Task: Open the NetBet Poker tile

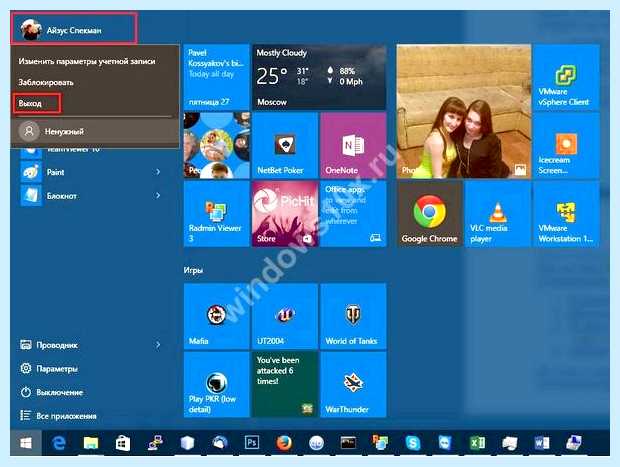Action: pyautogui.click(x=285, y=145)
